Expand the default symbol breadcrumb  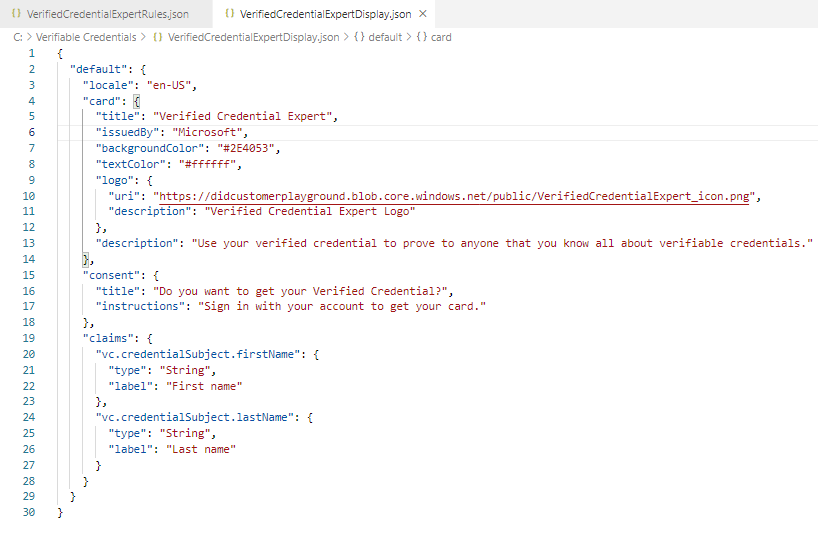click(x=385, y=37)
